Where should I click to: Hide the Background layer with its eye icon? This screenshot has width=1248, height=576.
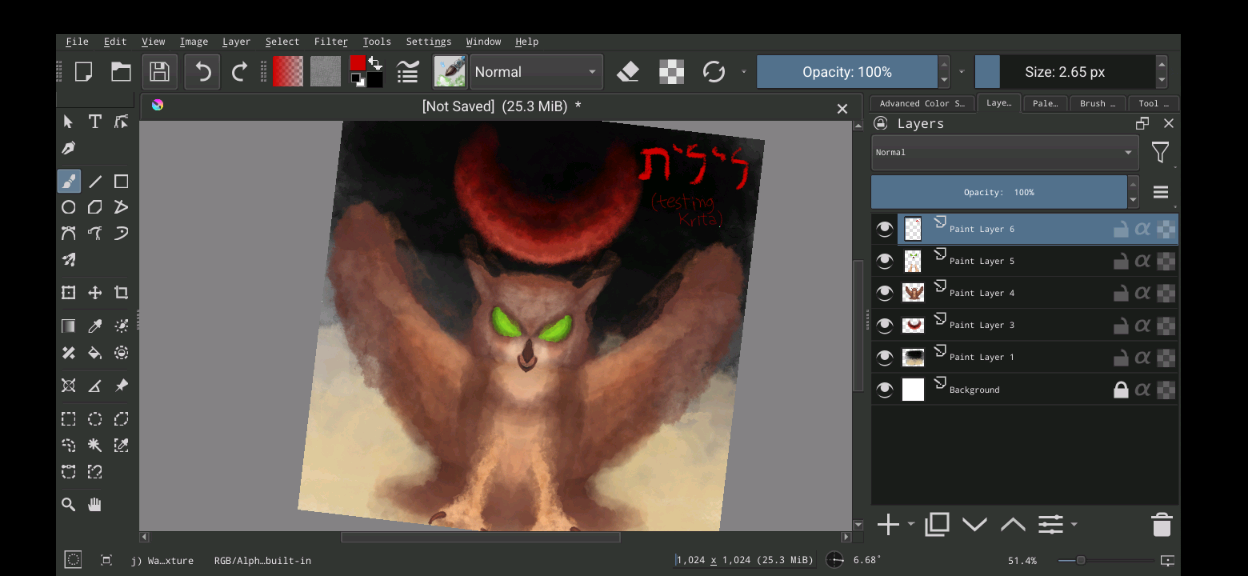(884, 390)
